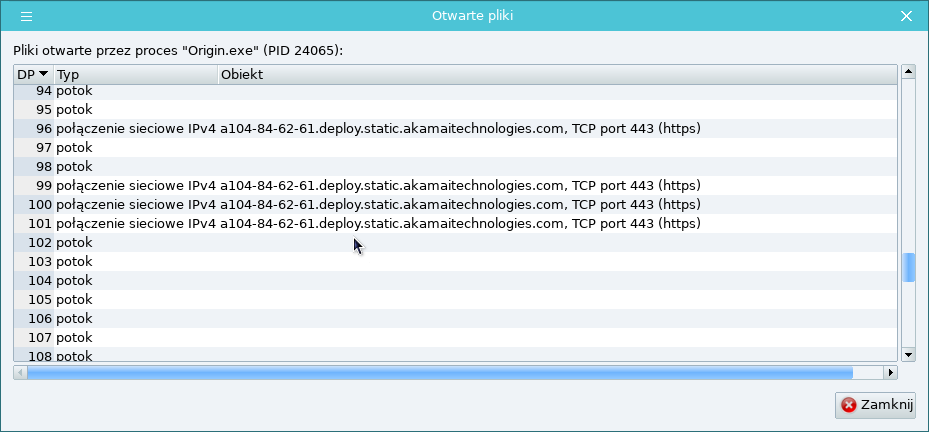Select row 106 potok
929x432 pixels.
(x=456, y=318)
